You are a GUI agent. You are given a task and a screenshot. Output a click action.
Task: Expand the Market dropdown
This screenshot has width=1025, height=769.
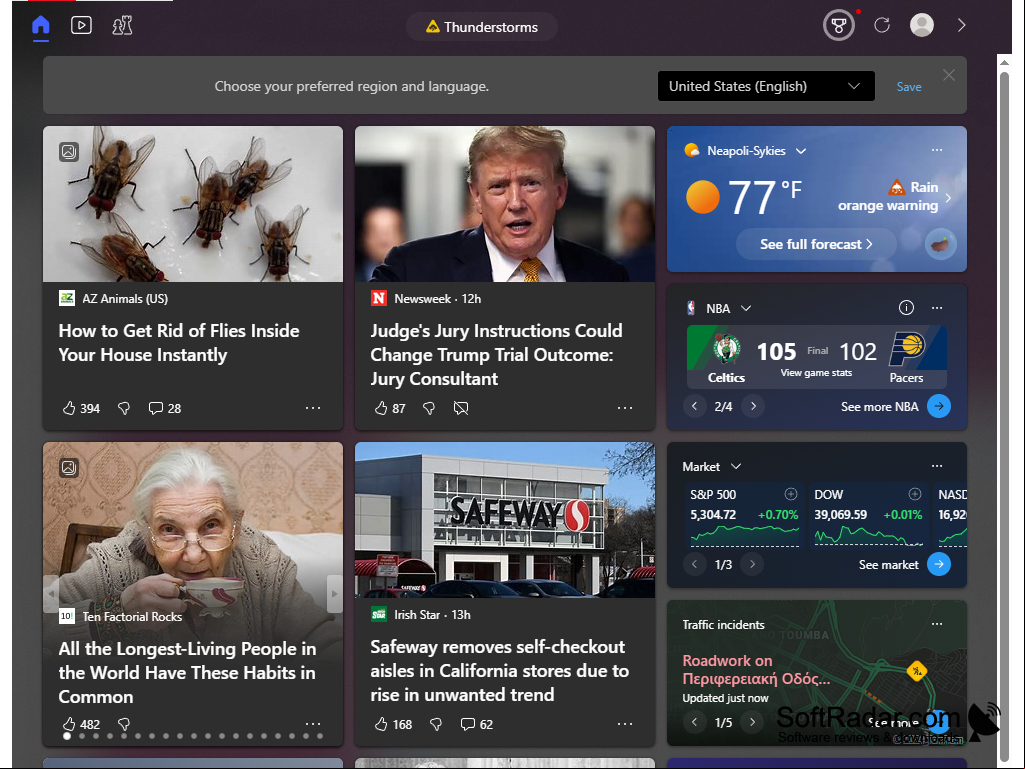(736, 466)
